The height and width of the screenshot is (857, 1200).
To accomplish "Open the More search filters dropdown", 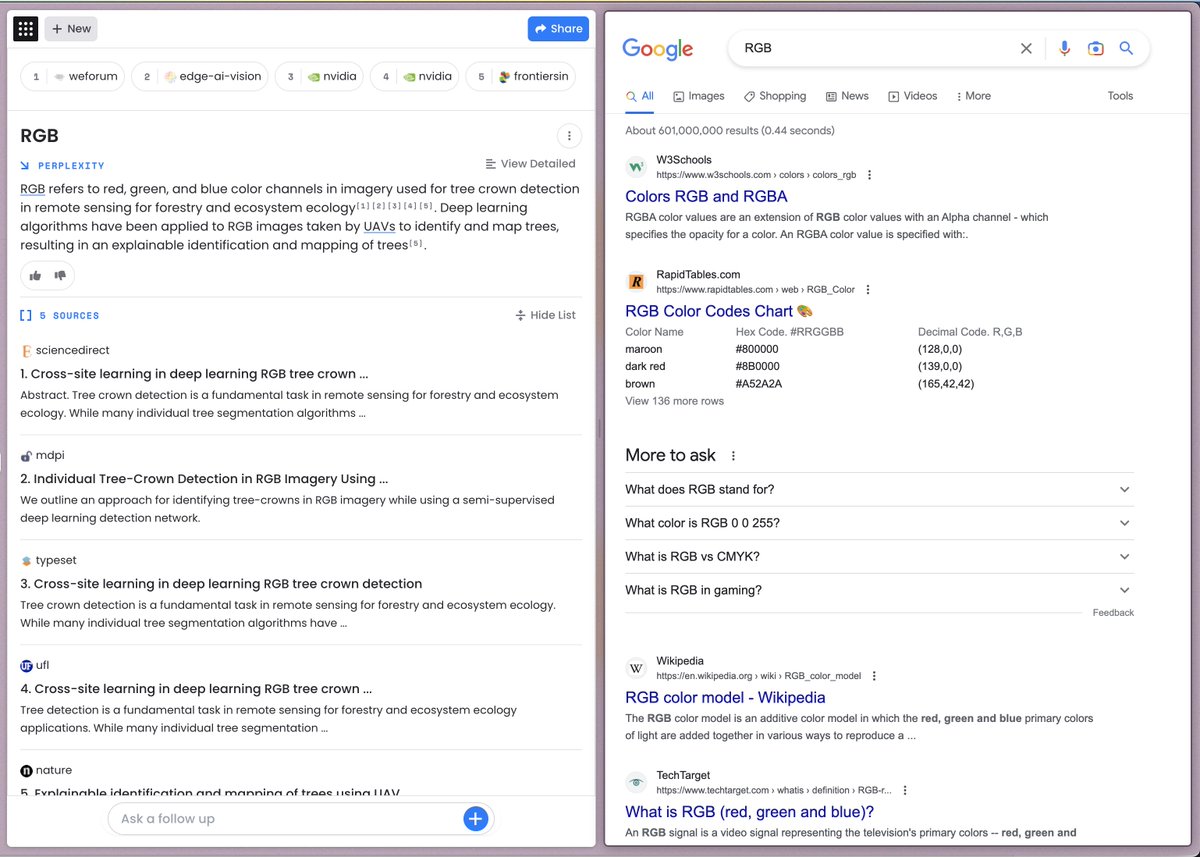I will pyautogui.click(x=973, y=96).
